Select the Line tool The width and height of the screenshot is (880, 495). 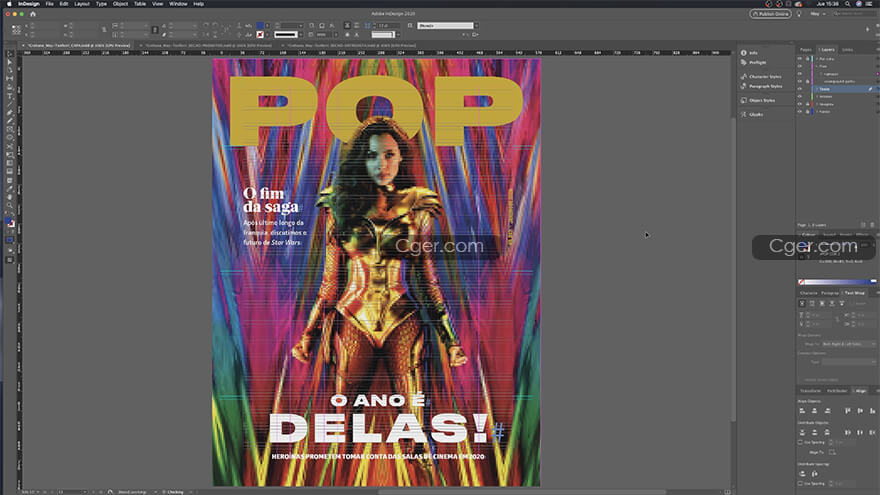(10, 104)
